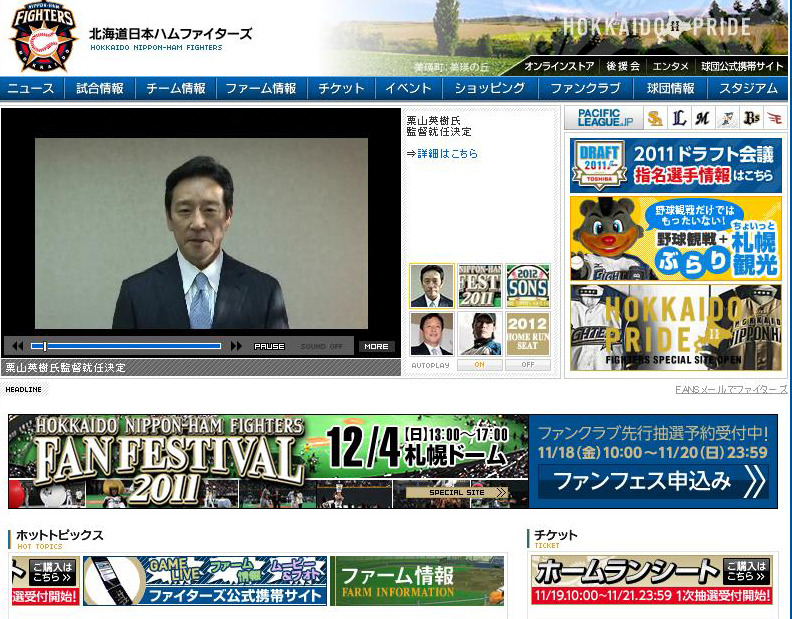The width and height of the screenshot is (792, 619).
Task: Go to 球団公式携帯サイト top link
Action: (742, 66)
